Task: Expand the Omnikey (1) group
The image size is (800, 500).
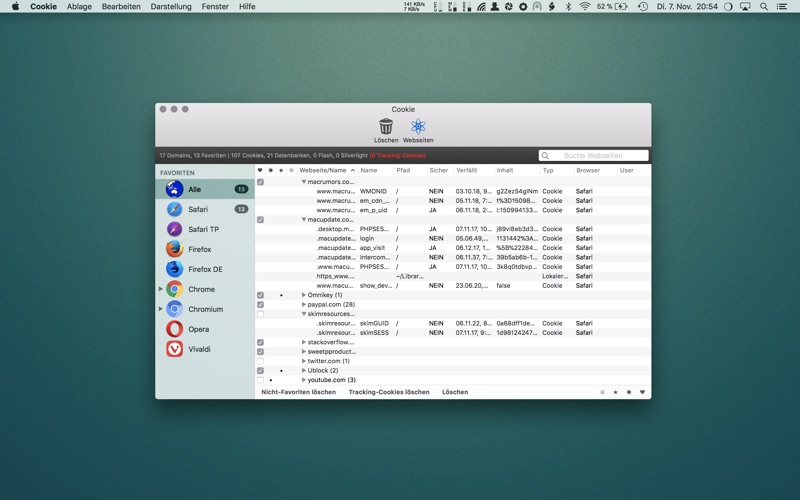Action: (x=304, y=295)
